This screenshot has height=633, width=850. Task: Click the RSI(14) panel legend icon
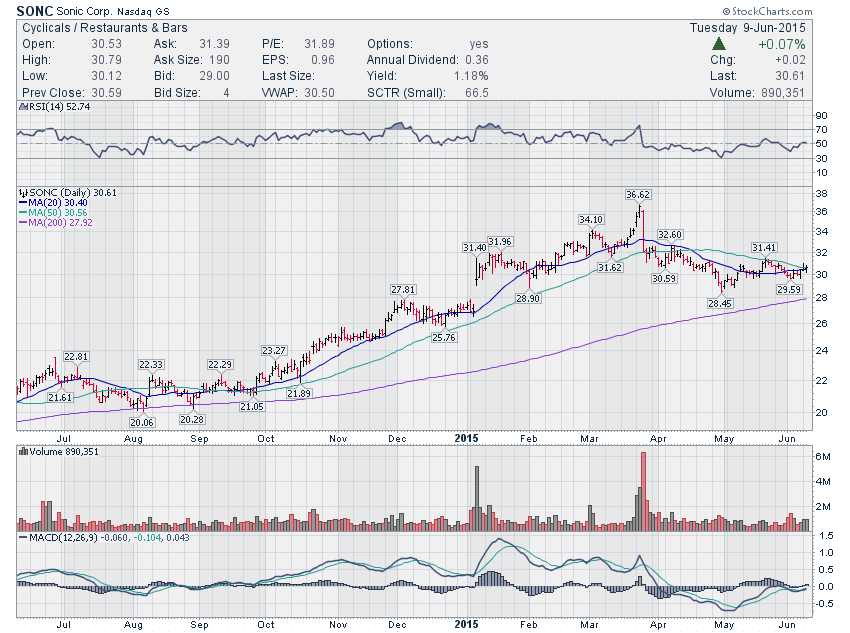(23, 107)
